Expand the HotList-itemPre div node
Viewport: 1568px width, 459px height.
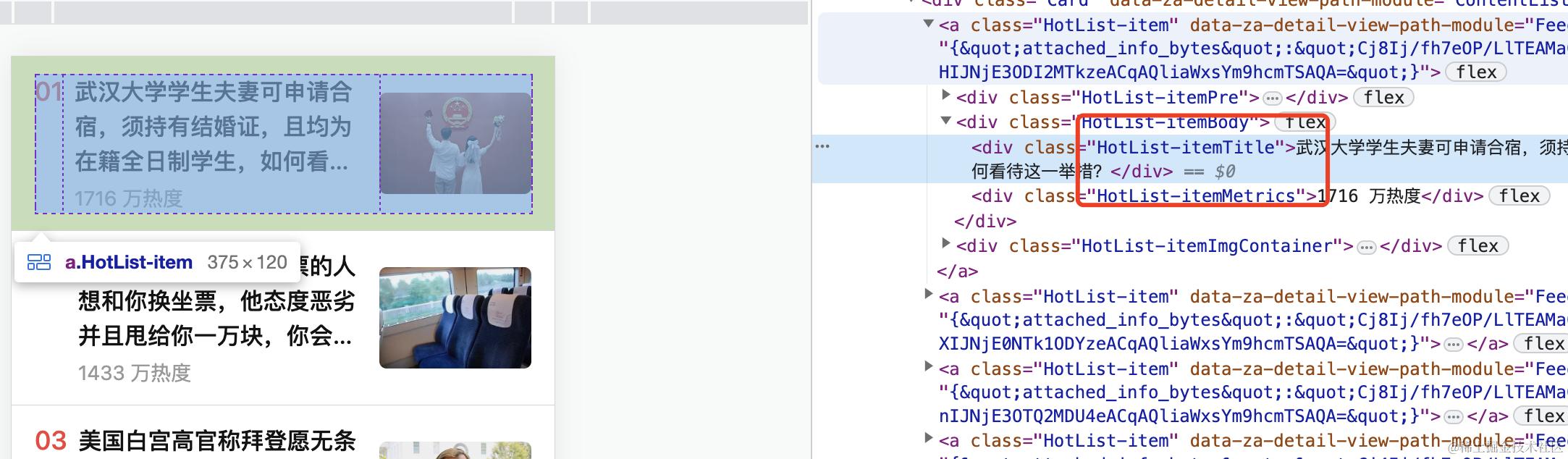(945, 95)
